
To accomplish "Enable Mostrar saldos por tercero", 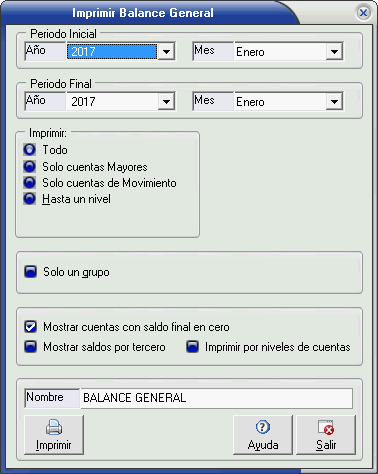I will point(30,347).
